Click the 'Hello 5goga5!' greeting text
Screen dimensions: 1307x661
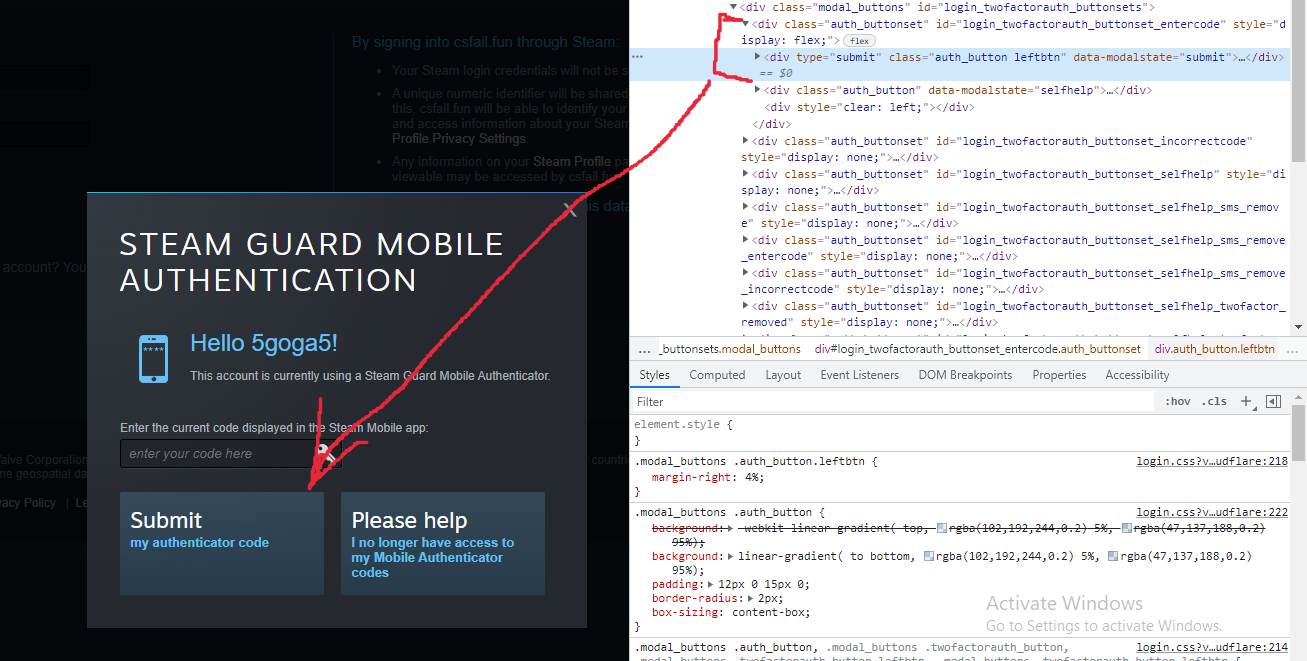point(264,343)
